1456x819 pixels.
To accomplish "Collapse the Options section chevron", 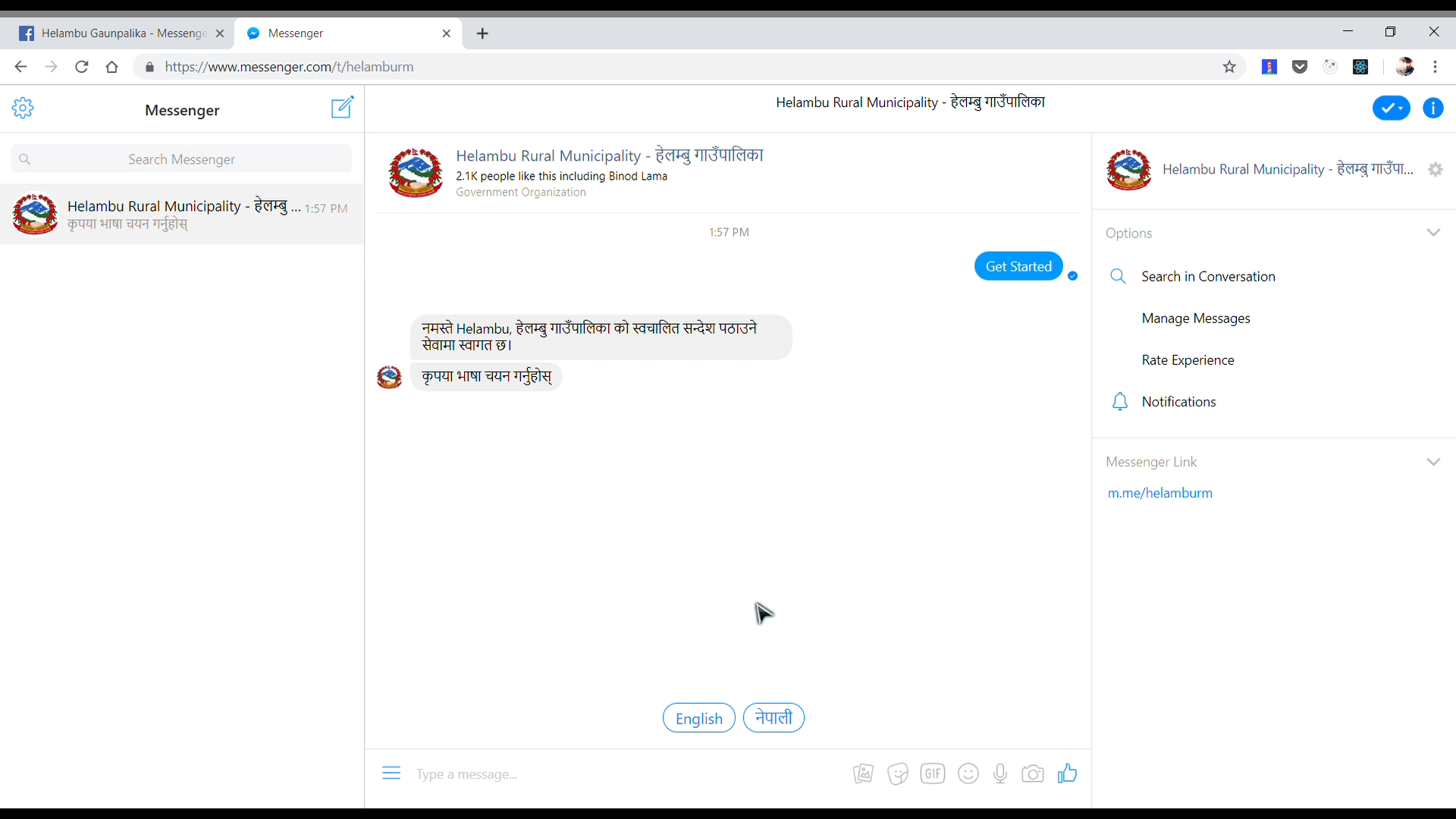I will [1433, 233].
